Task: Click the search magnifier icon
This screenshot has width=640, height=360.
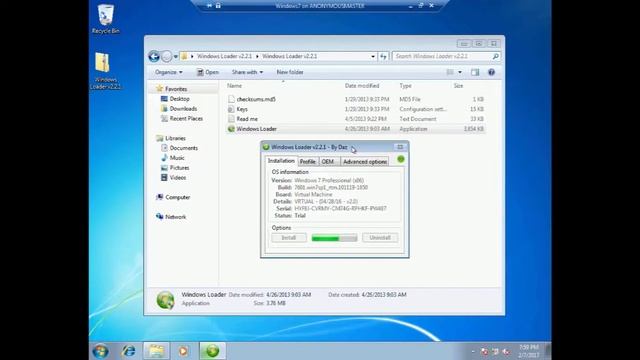Action: (495, 56)
